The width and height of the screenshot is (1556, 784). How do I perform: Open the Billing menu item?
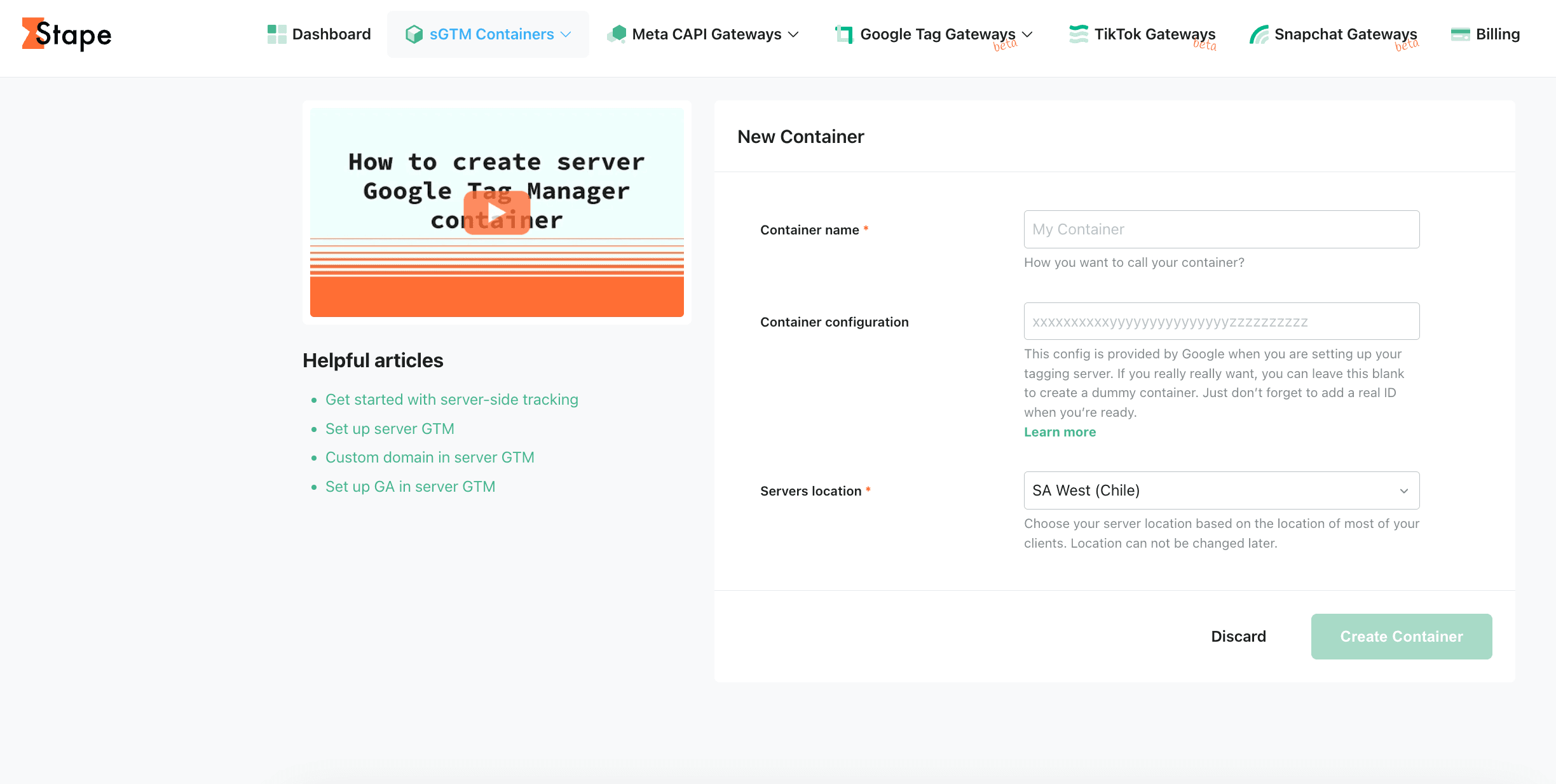(x=1498, y=34)
